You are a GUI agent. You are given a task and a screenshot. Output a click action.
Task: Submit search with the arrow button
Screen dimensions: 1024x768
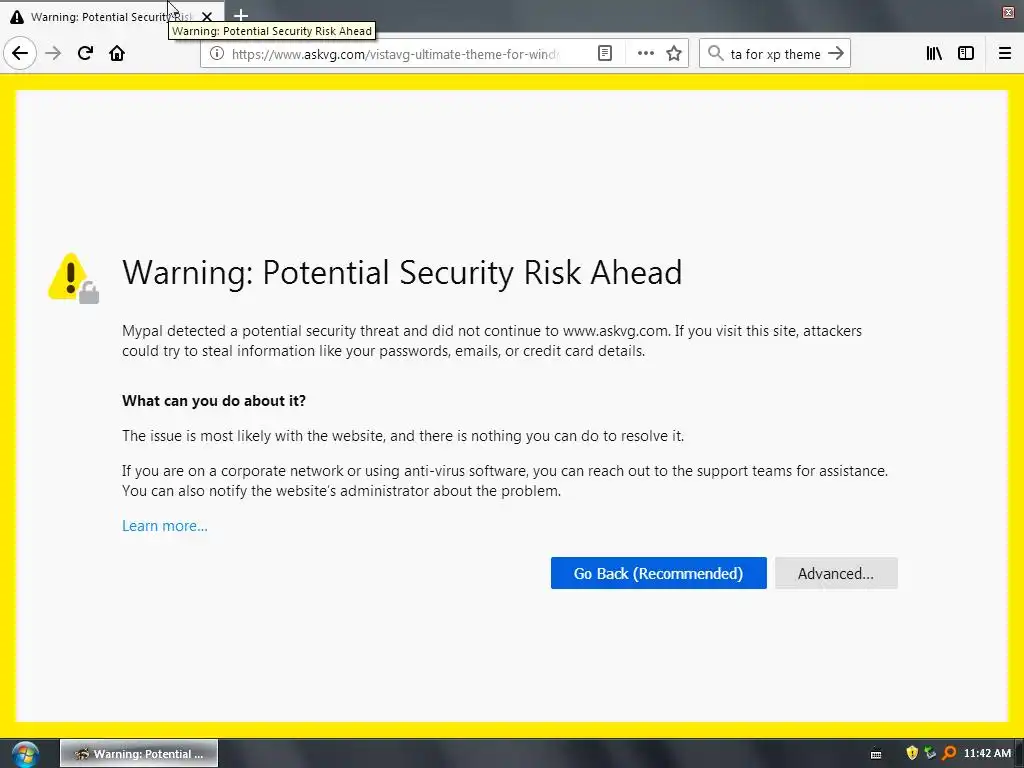pyautogui.click(x=836, y=54)
